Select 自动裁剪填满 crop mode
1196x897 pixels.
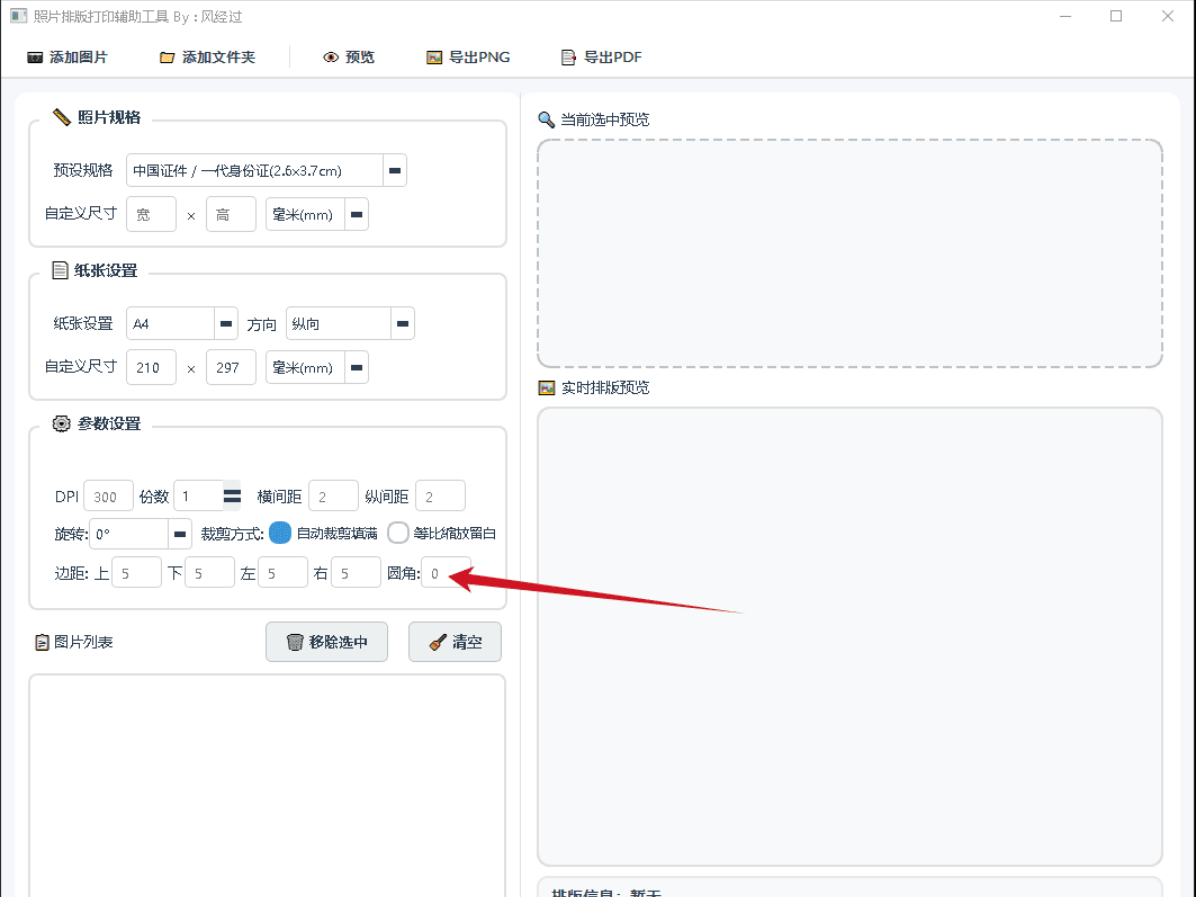pos(280,533)
